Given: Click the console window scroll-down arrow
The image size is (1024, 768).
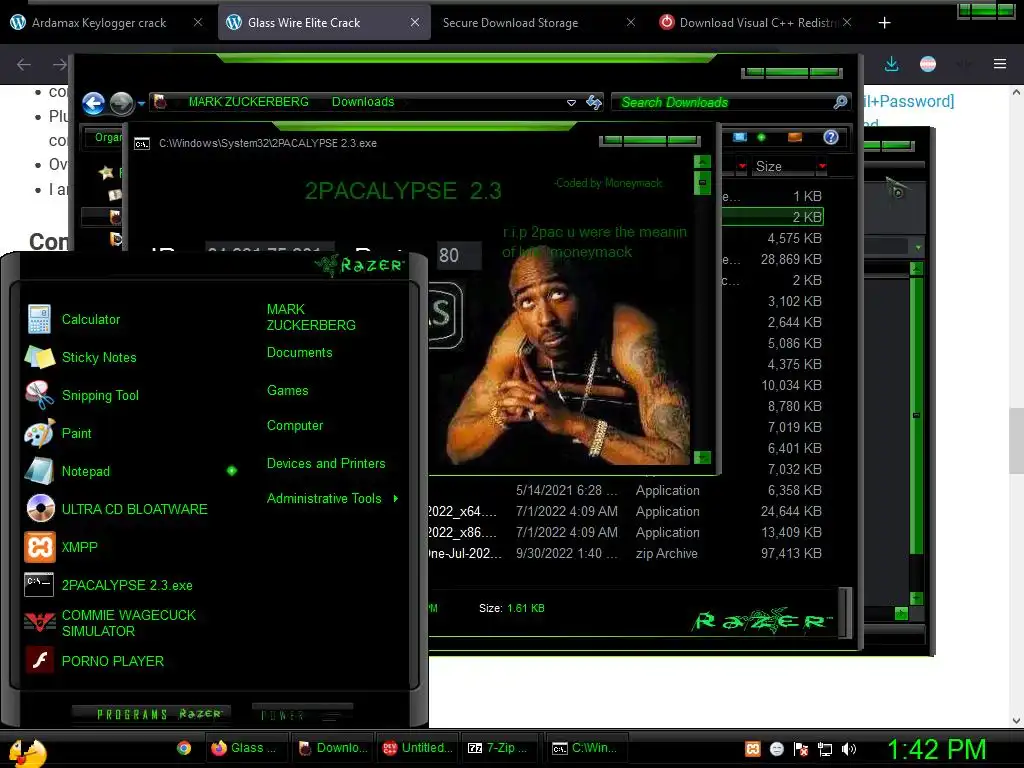Looking at the screenshot, I should (x=702, y=457).
